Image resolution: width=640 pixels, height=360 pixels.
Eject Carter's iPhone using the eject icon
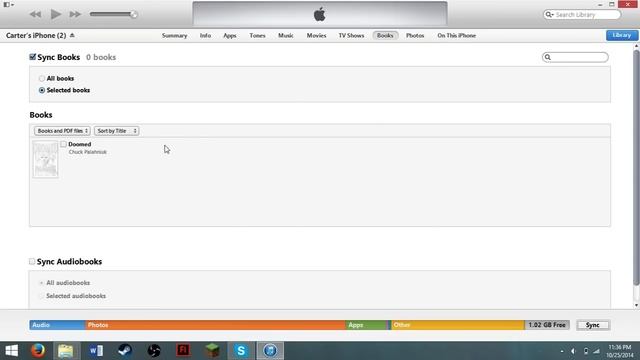pyautogui.click(x=72, y=36)
